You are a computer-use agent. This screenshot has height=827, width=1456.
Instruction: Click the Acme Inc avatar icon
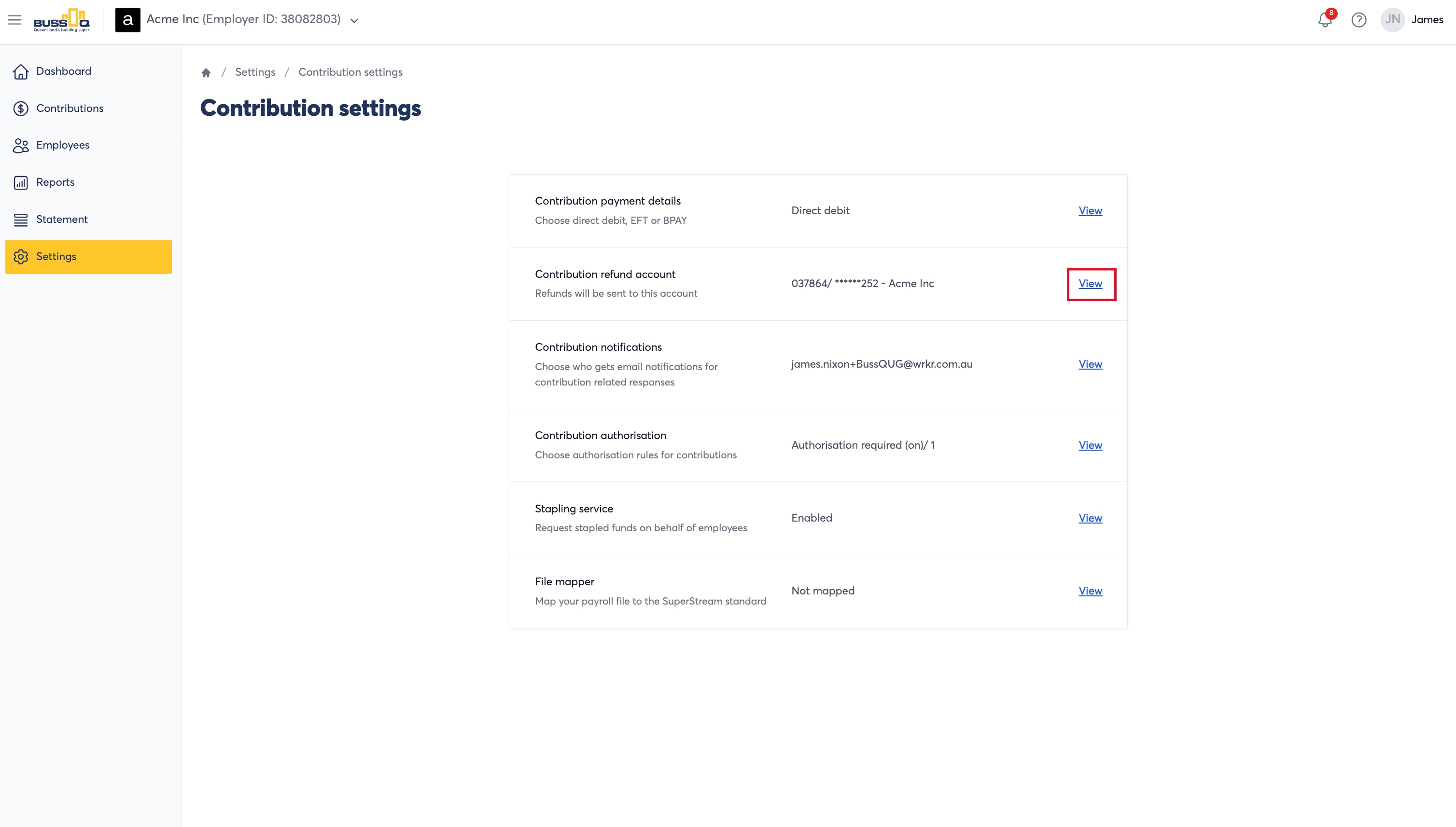click(127, 20)
